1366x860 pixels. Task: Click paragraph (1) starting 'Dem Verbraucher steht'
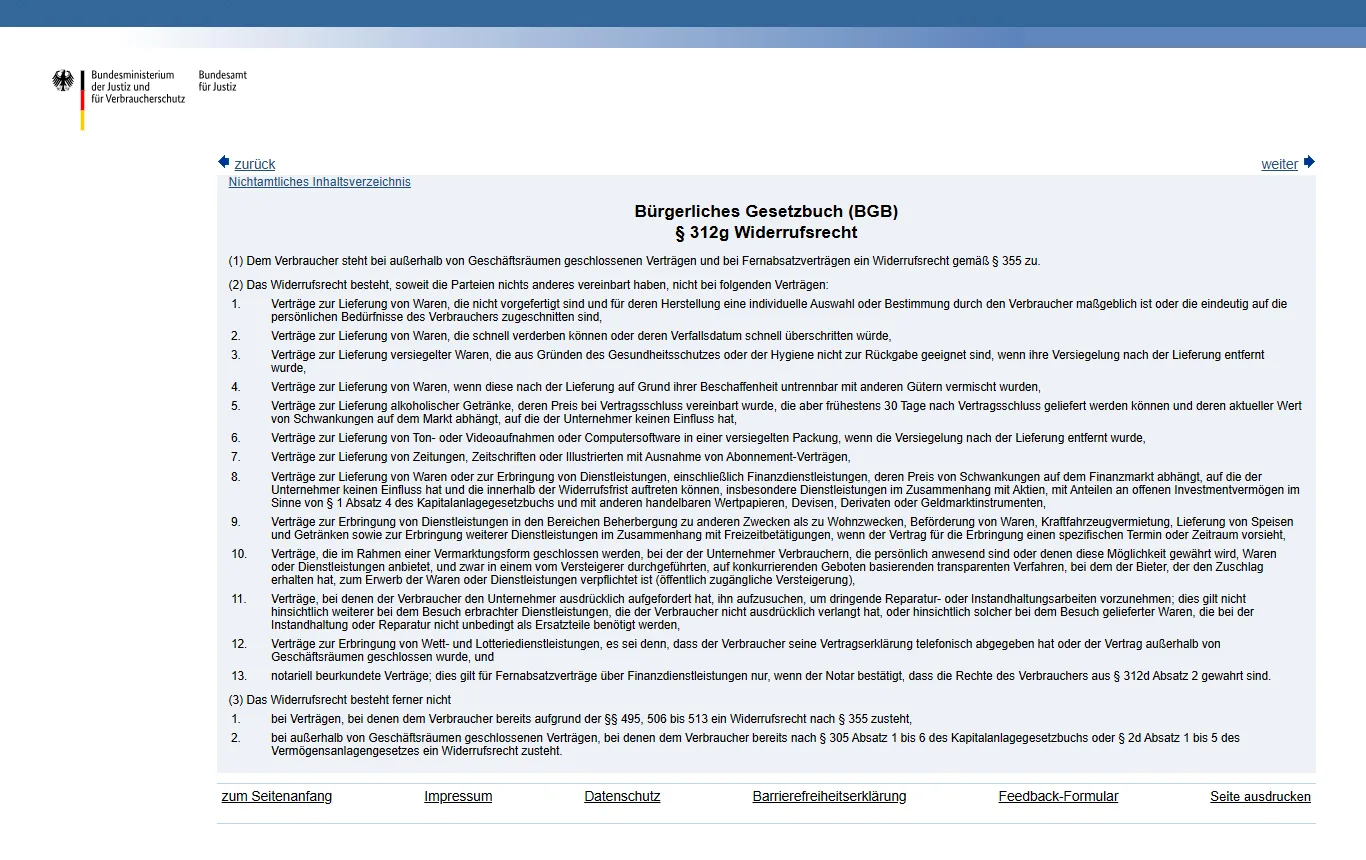point(634,261)
